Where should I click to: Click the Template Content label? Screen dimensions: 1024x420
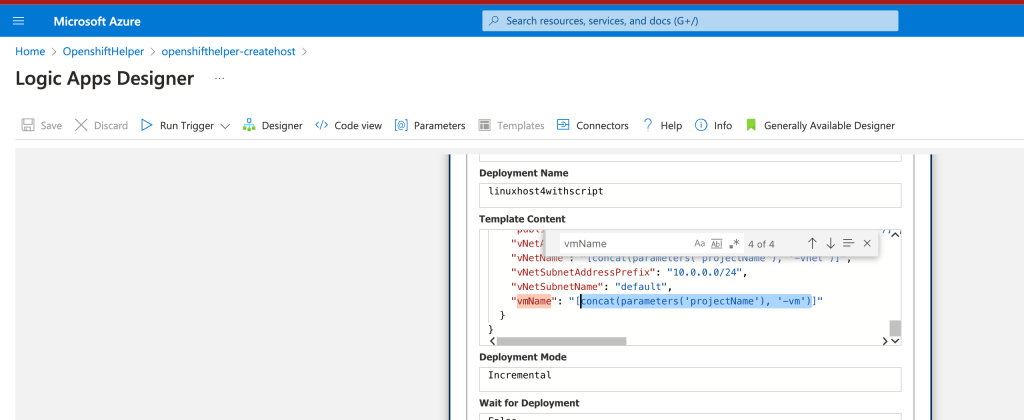tap(522, 219)
